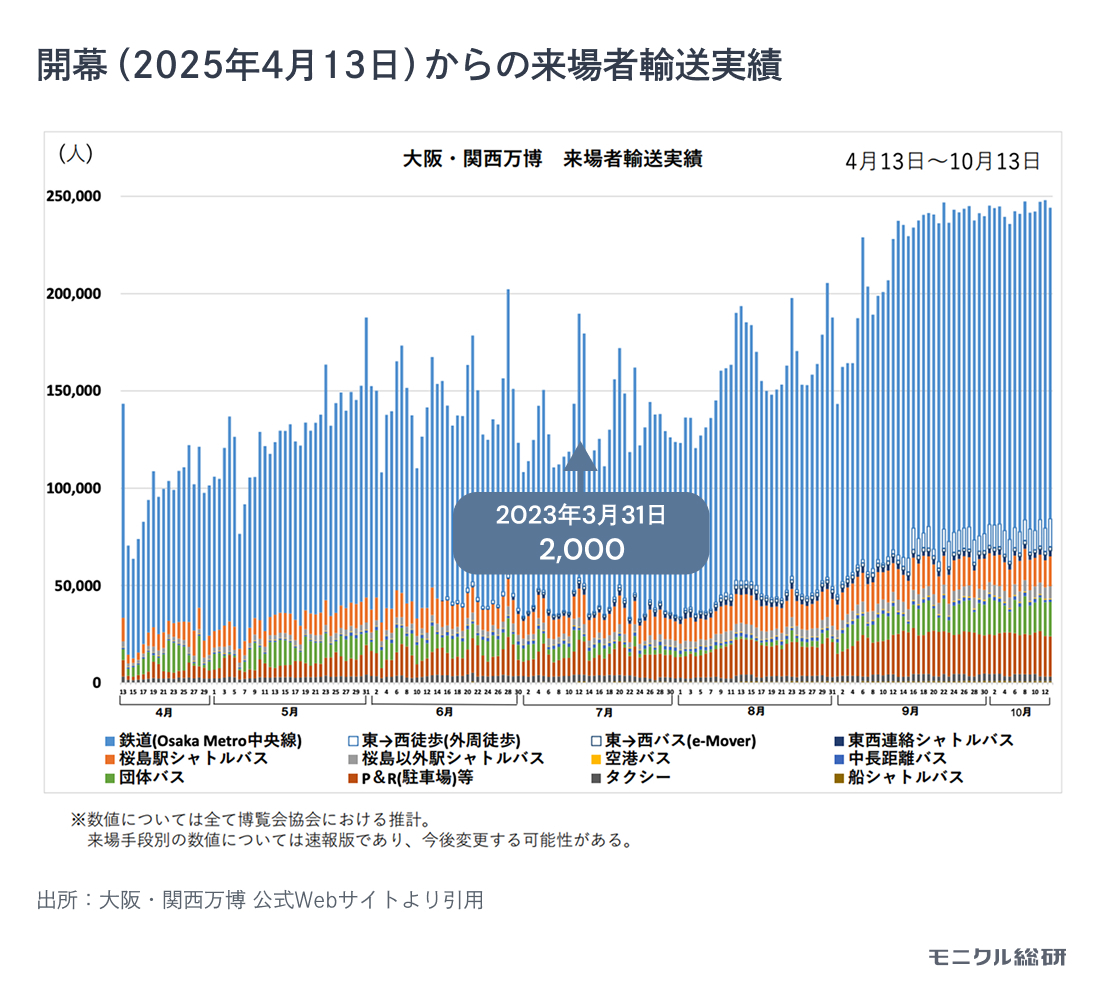The height and width of the screenshot is (1004, 1104).
Task: Click the 大阪・関西万博 来場者輸送実績 chart title
Action: point(551,159)
